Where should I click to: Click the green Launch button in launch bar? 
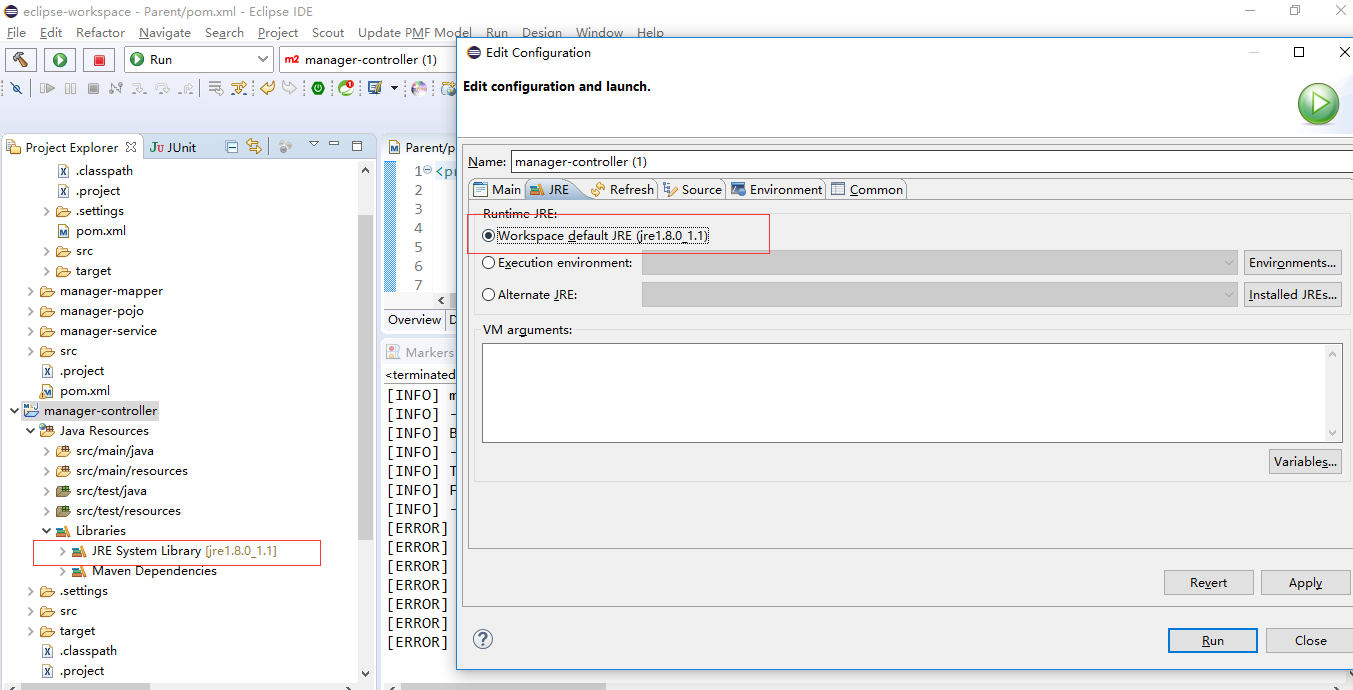coord(60,60)
